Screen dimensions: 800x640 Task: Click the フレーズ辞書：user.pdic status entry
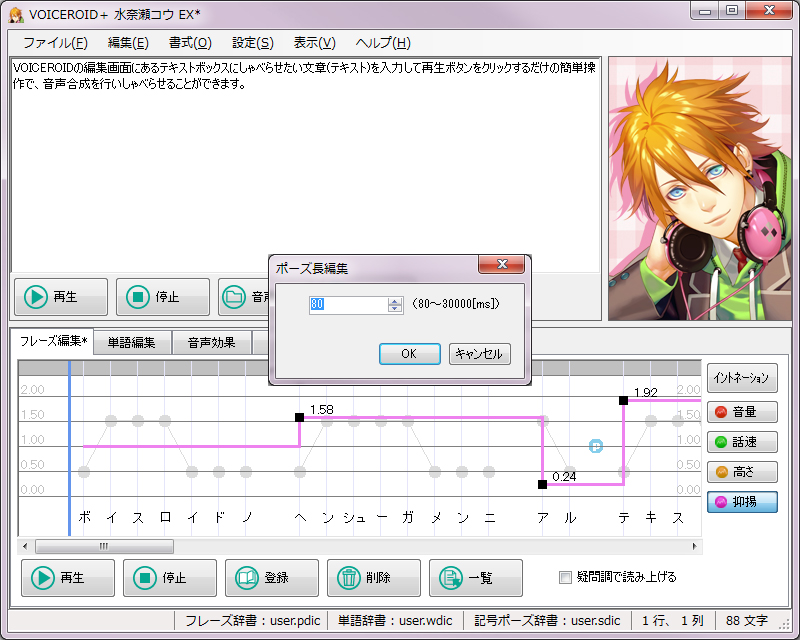(252, 621)
